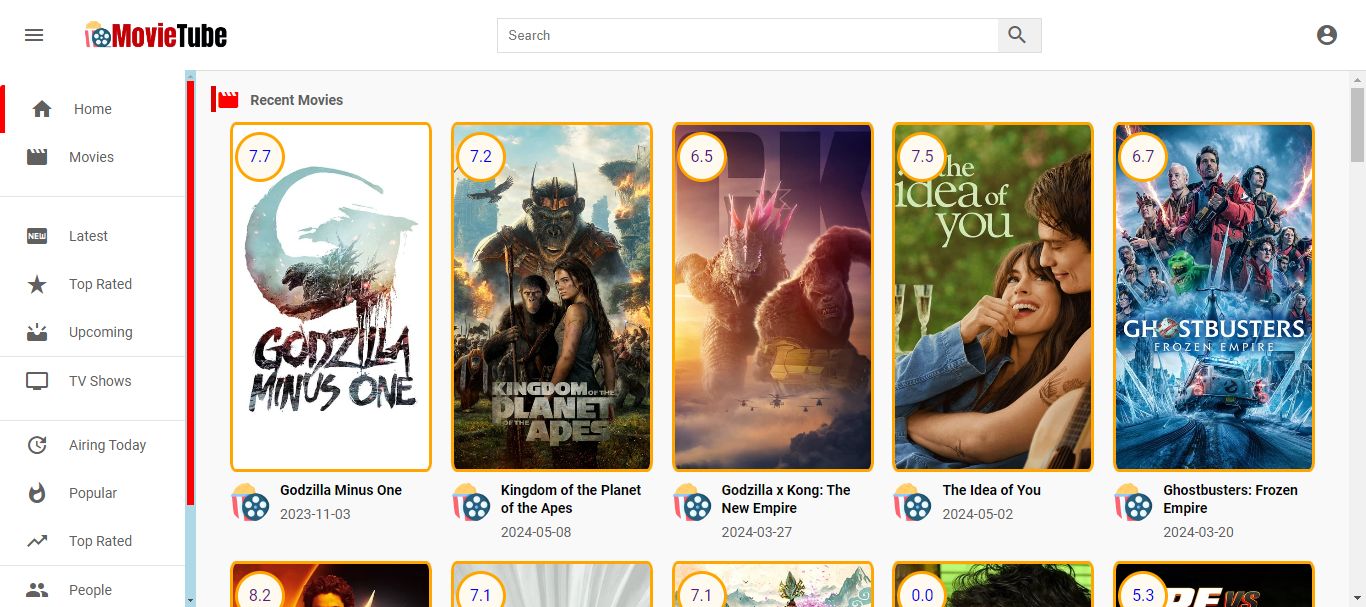Open Kingdom of the Planet of the Apes title

570,499
